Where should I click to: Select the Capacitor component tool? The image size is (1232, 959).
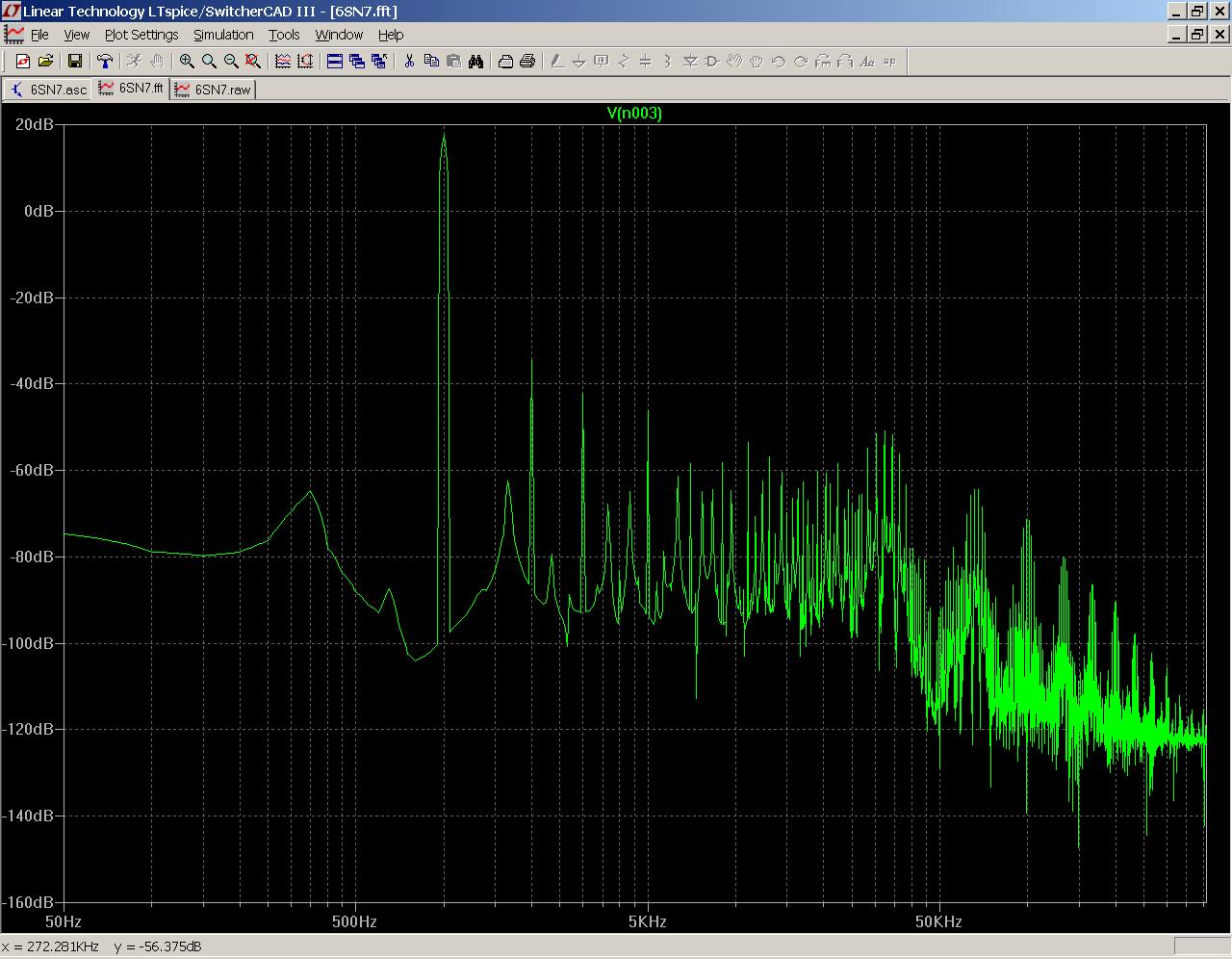pos(646,62)
